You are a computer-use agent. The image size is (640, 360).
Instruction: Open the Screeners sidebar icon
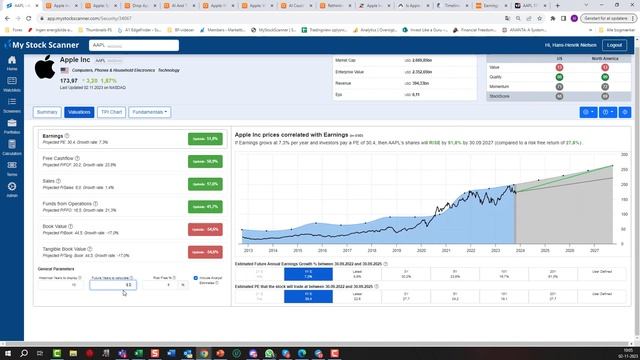(12, 105)
